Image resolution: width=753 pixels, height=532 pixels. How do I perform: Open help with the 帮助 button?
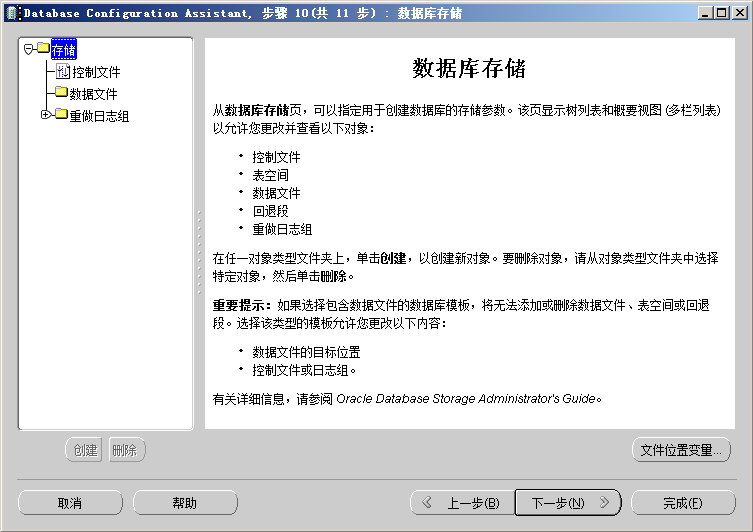coord(185,503)
